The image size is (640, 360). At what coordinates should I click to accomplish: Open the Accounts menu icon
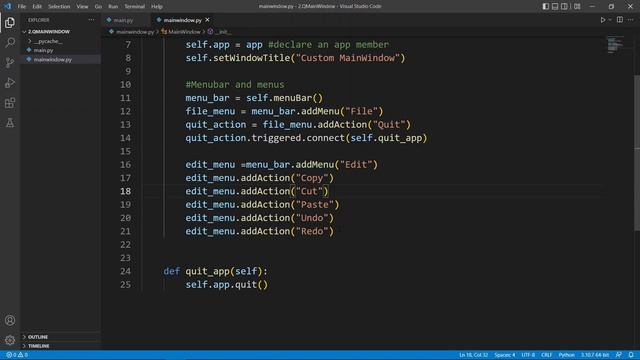point(10,320)
